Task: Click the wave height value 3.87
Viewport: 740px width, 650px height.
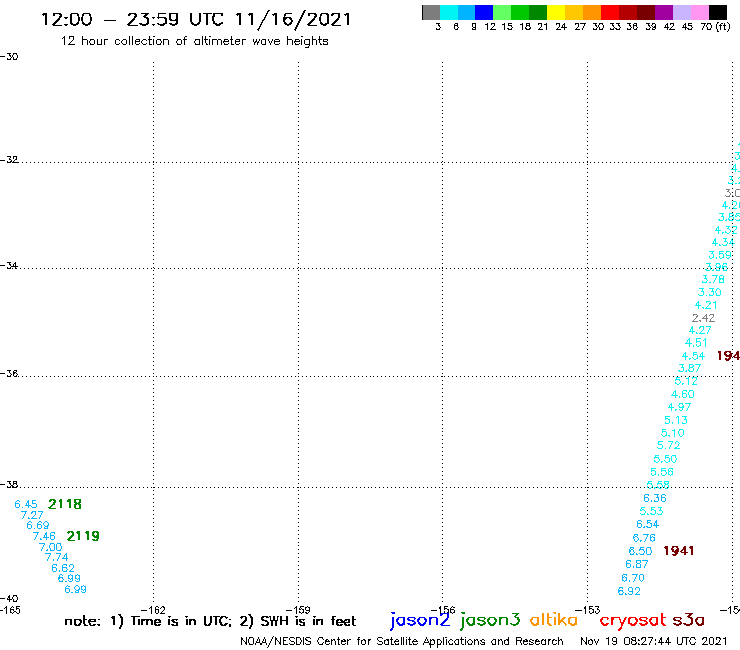Action: point(690,368)
